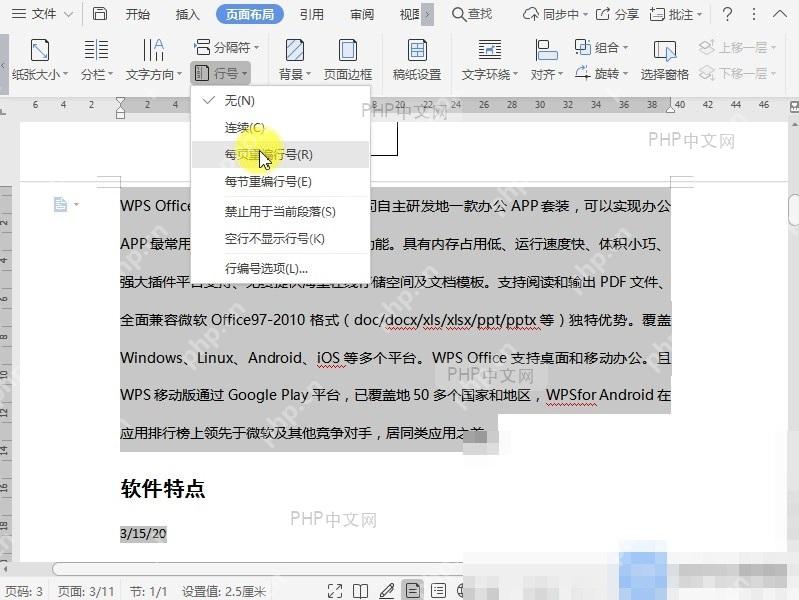This screenshot has width=799, height=600.
Task: Collapse the ribbon with the up chevron
Action: tap(780, 14)
